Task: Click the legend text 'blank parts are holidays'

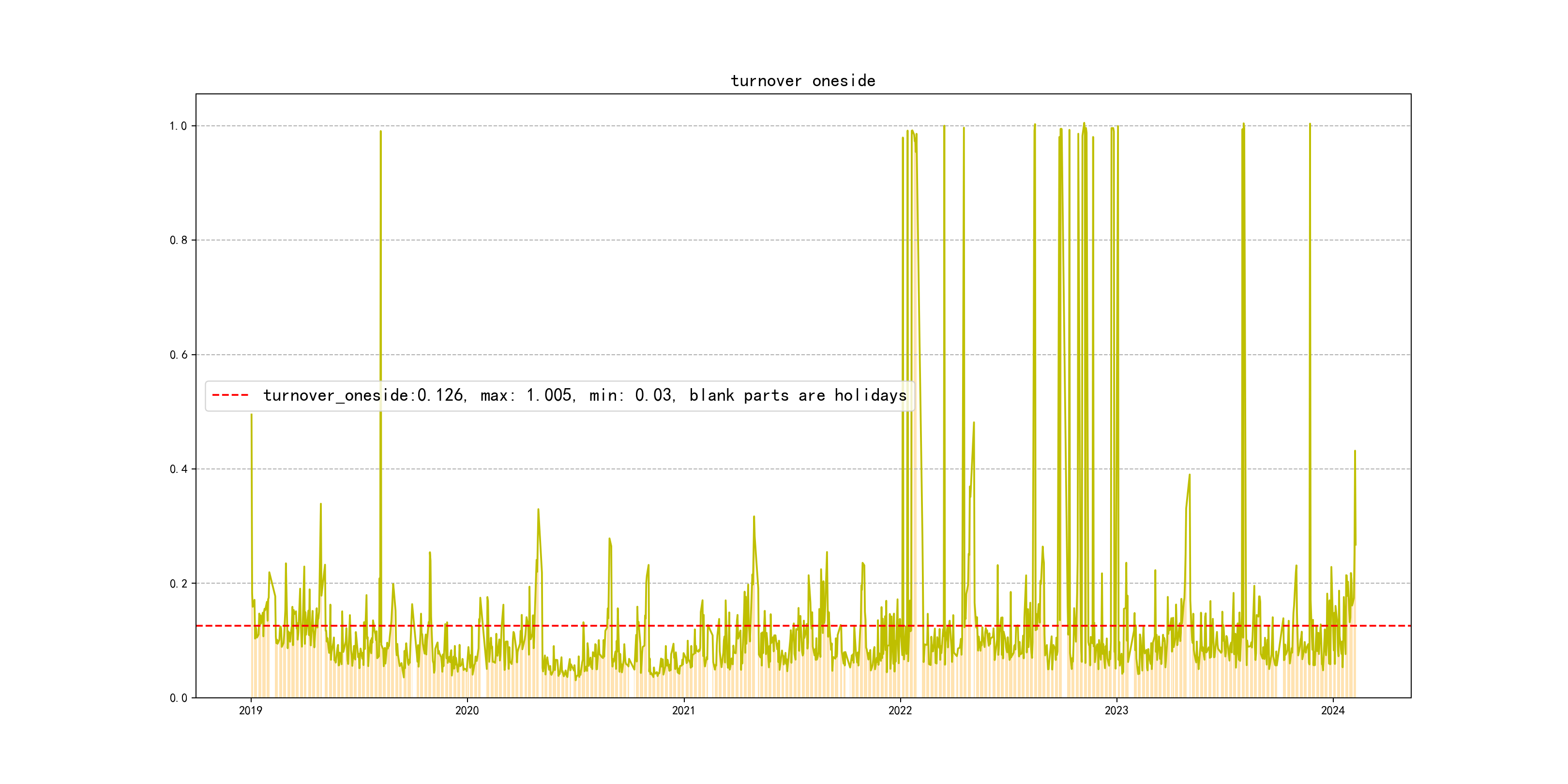Action: (x=798, y=396)
